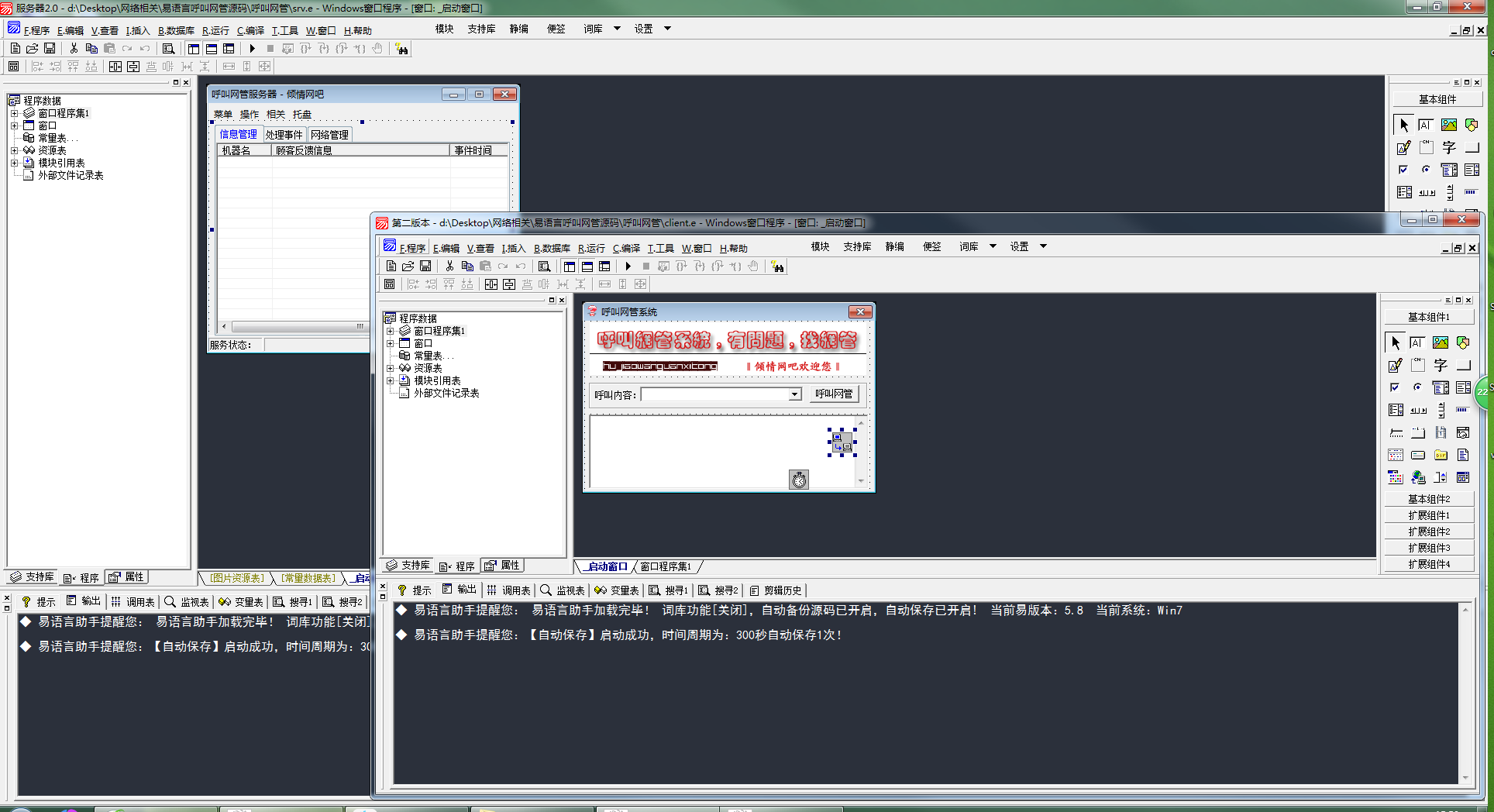
Task: Click 机器名 column header on server form
Action: (244, 150)
